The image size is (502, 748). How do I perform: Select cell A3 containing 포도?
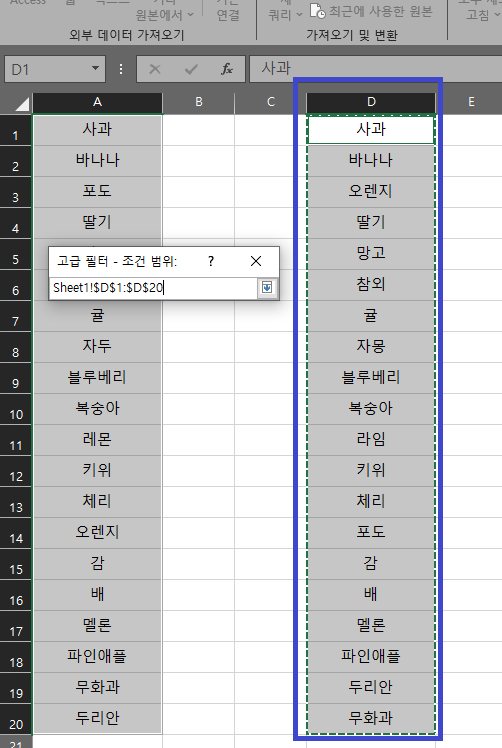click(x=97, y=192)
